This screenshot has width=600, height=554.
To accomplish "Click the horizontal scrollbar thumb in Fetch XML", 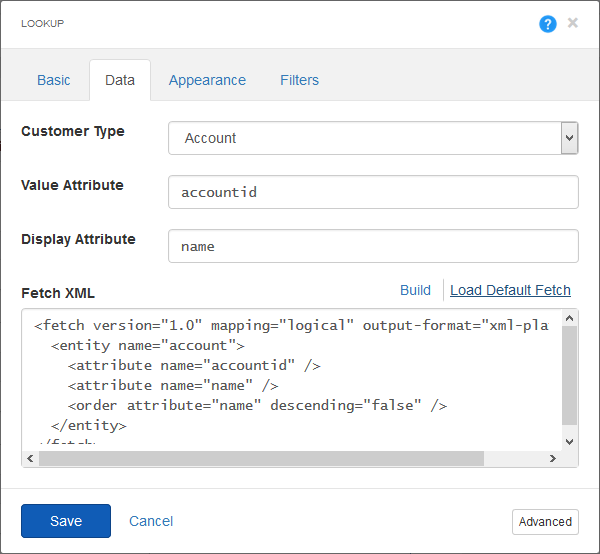I will pyautogui.click(x=261, y=458).
